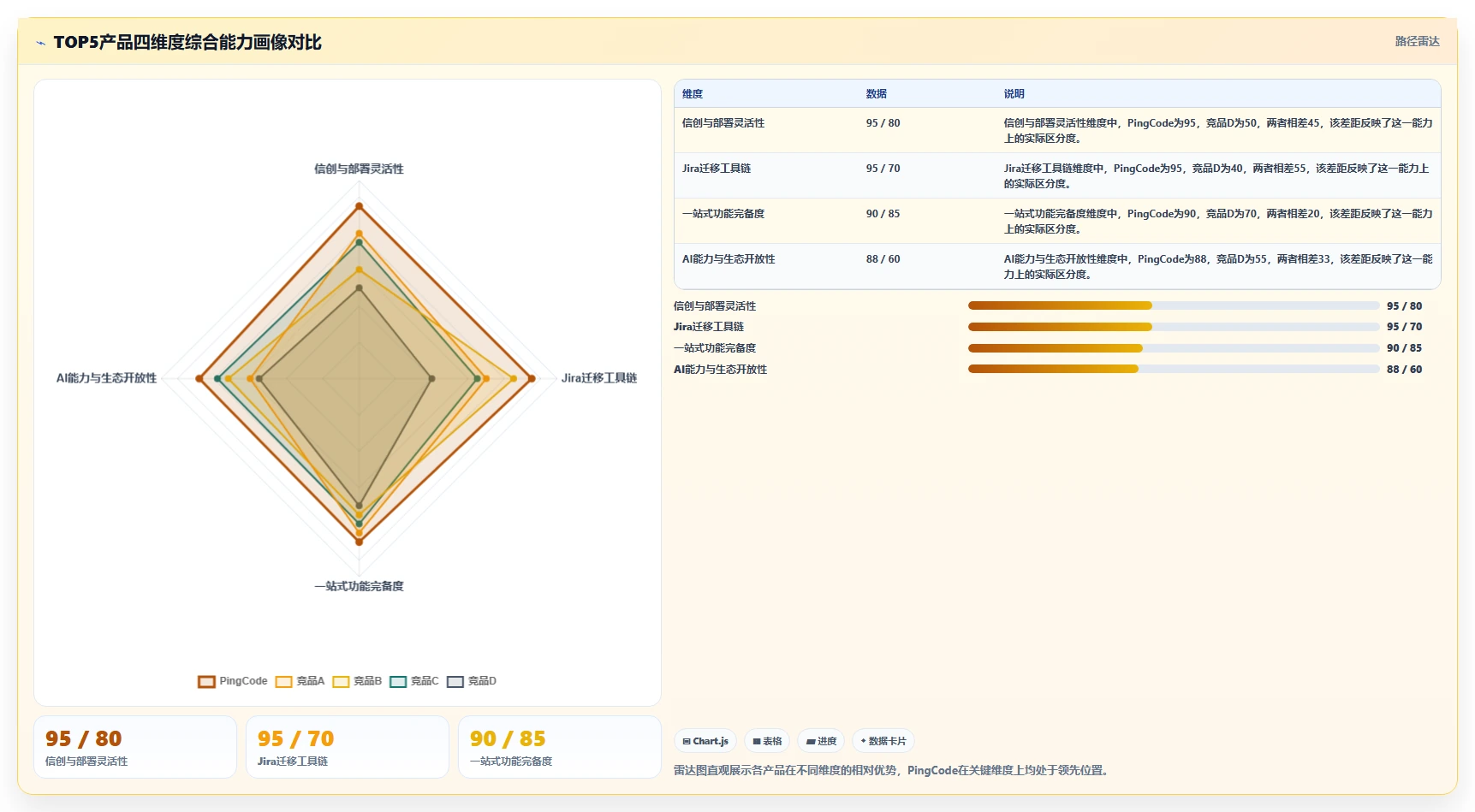Click the title icon before TOP5产品
This screenshot has width=1475, height=812.
(x=40, y=43)
